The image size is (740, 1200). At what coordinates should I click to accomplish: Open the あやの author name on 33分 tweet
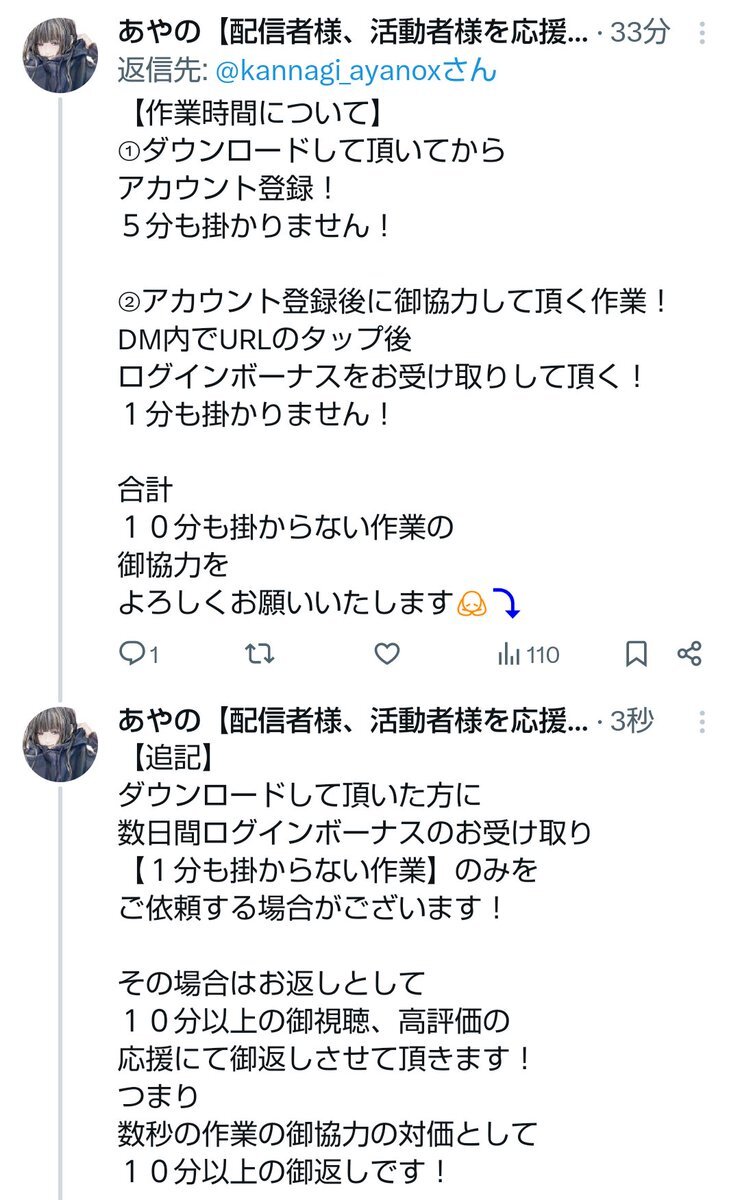pos(352,33)
